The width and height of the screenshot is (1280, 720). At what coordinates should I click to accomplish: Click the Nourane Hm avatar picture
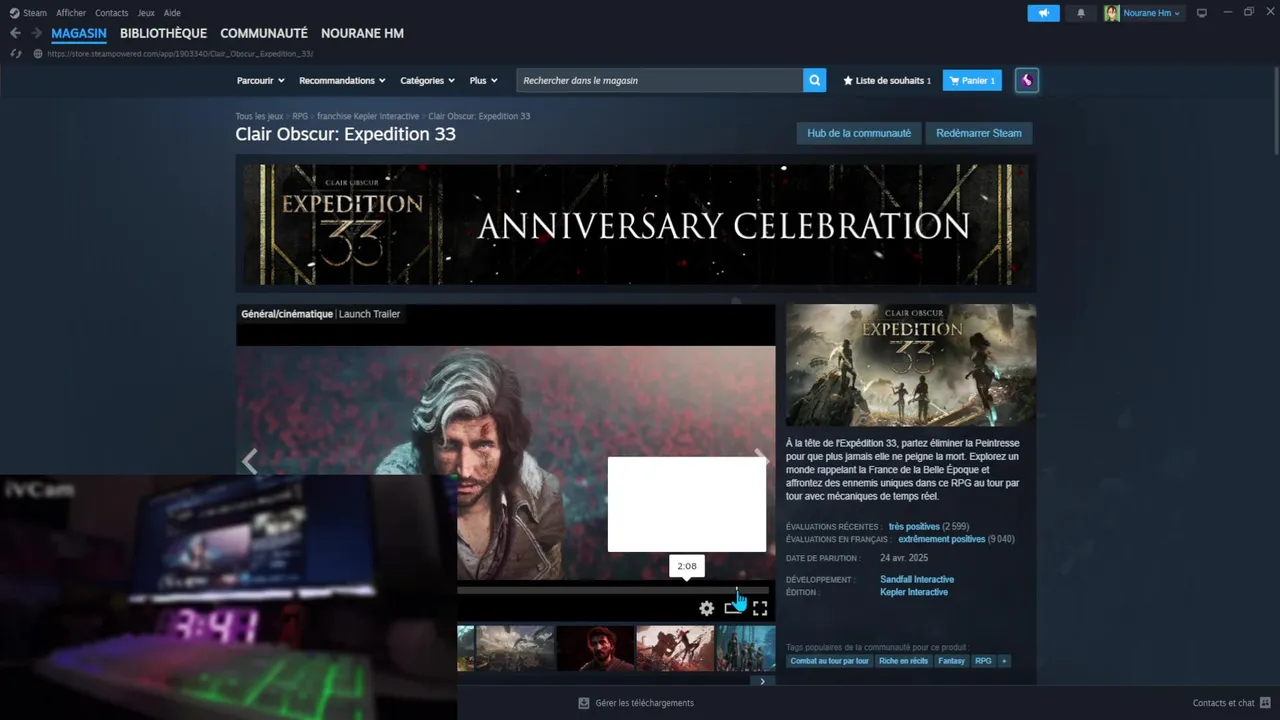coord(1111,13)
